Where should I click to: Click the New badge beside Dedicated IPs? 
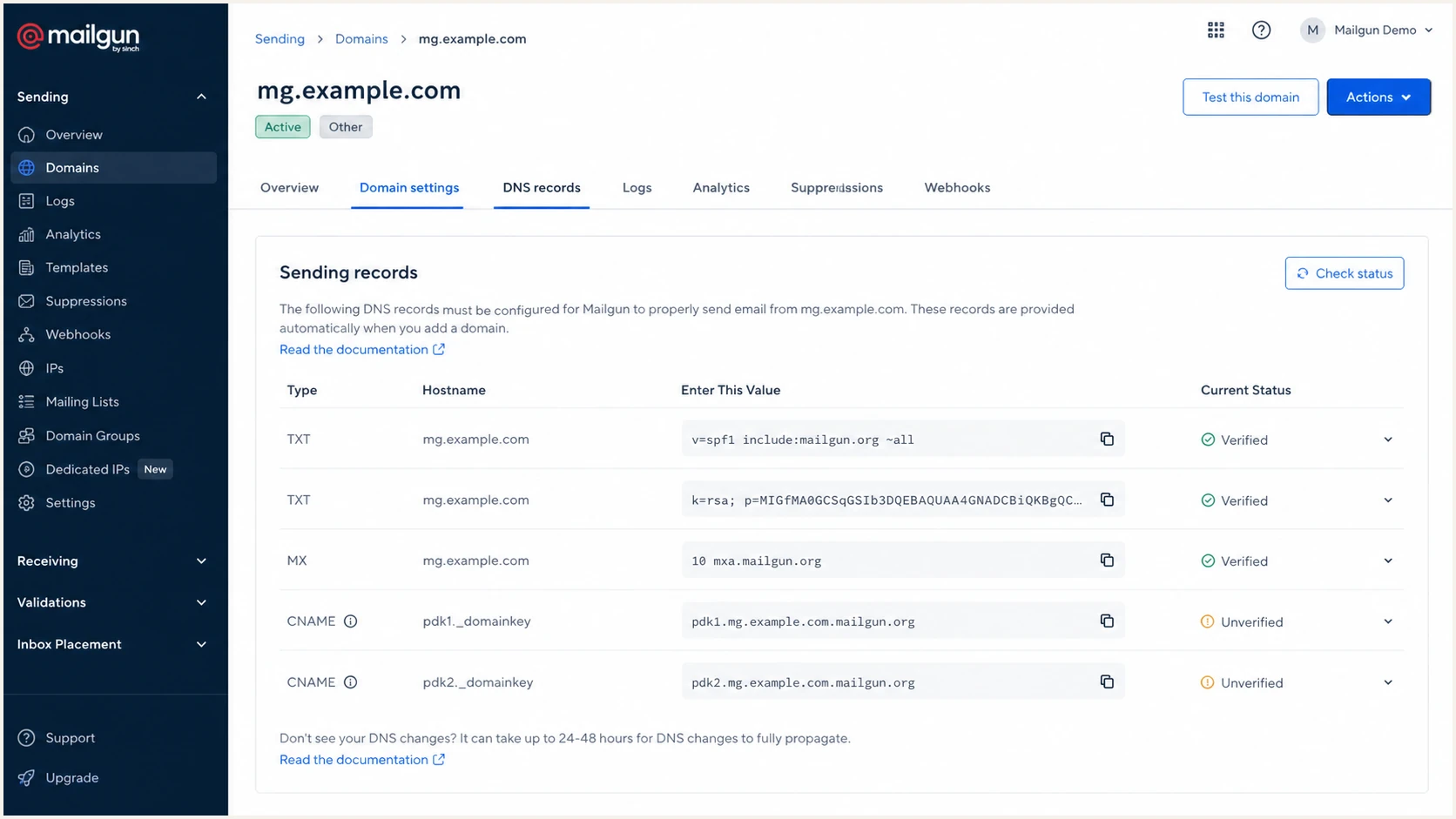point(155,469)
